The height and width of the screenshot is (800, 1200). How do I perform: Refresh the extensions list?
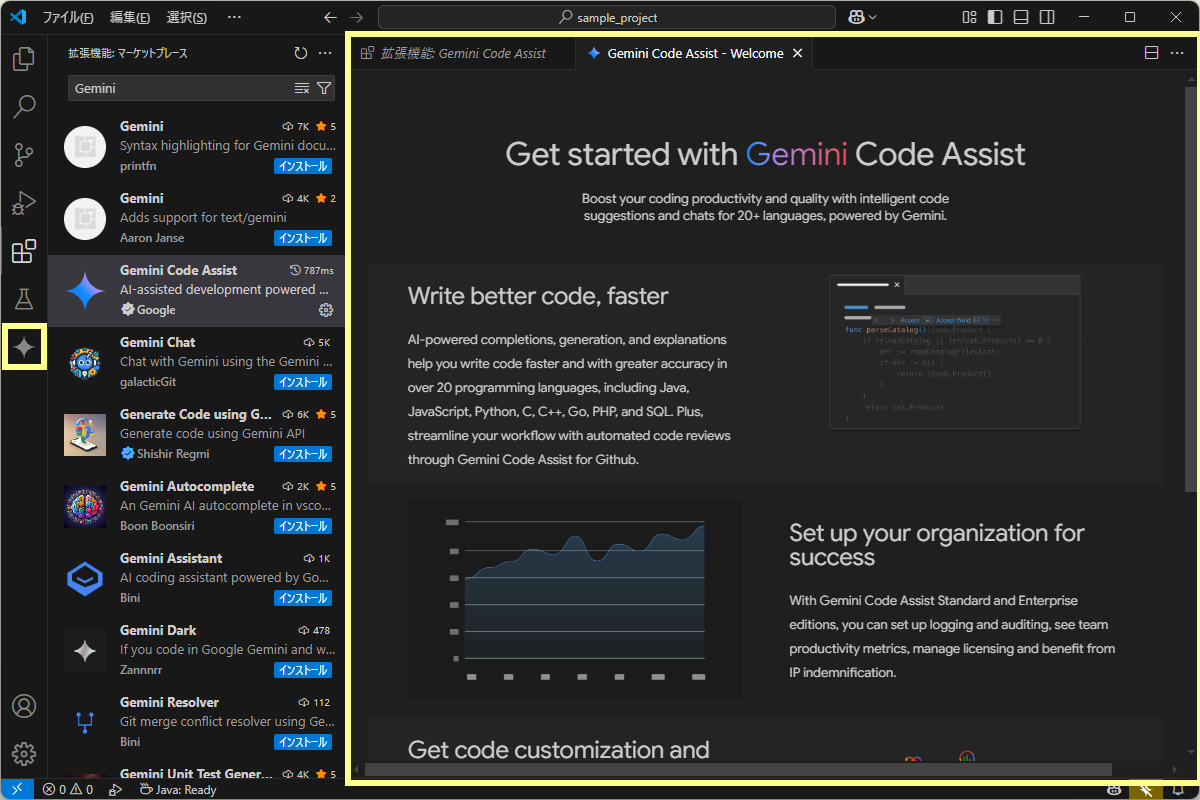(300, 54)
